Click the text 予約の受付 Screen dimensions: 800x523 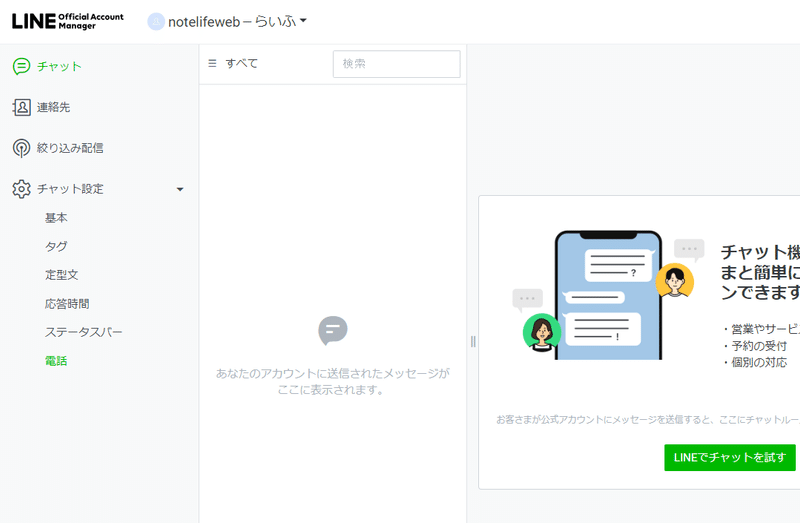click(x=759, y=346)
